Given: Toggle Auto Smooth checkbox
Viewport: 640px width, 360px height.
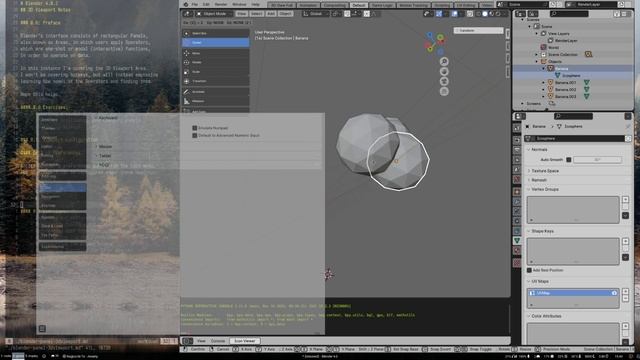Looking at the screenshot, I should 569,160.
